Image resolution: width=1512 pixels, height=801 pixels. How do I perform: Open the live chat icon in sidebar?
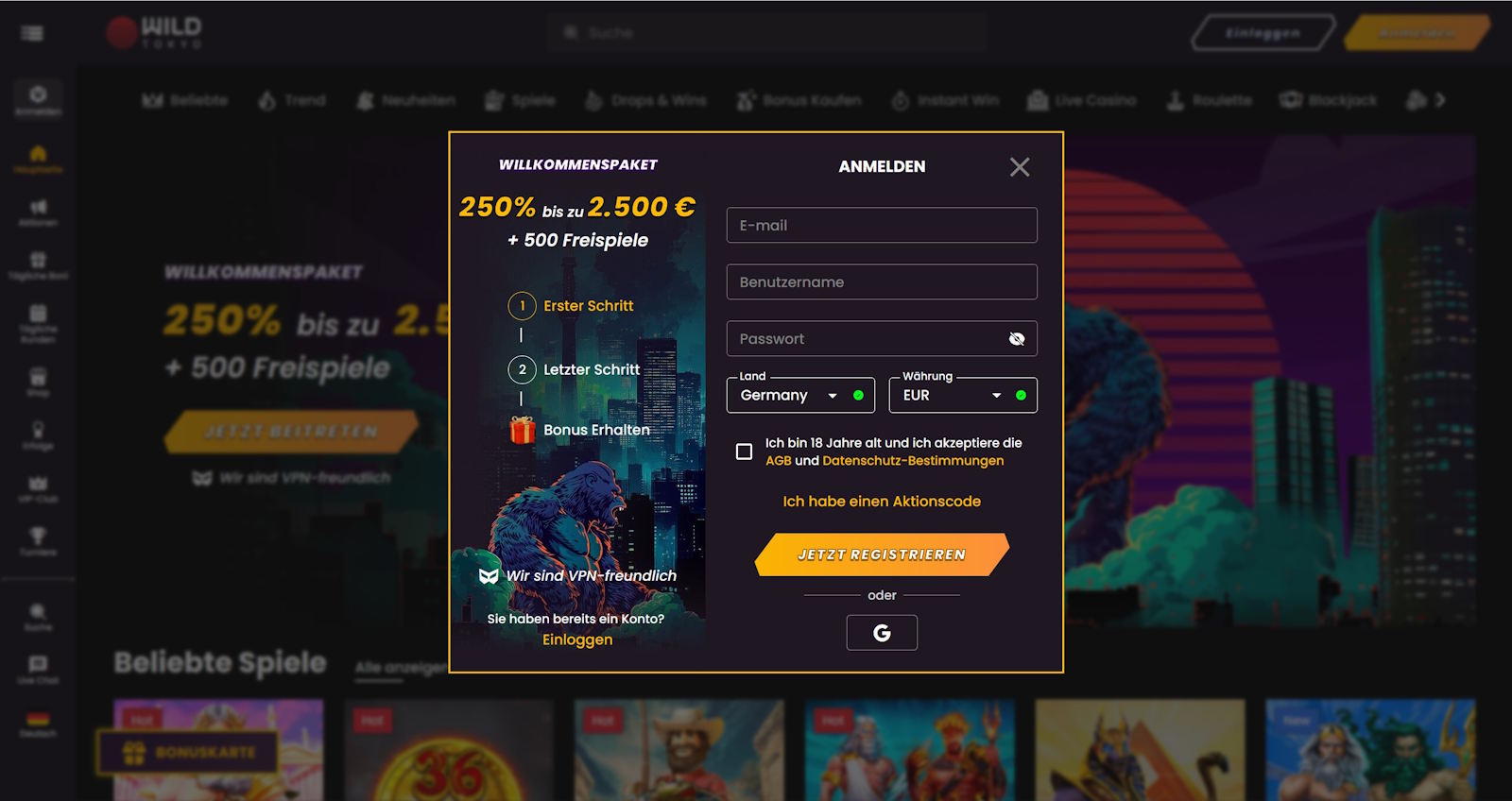click(38, 670)
